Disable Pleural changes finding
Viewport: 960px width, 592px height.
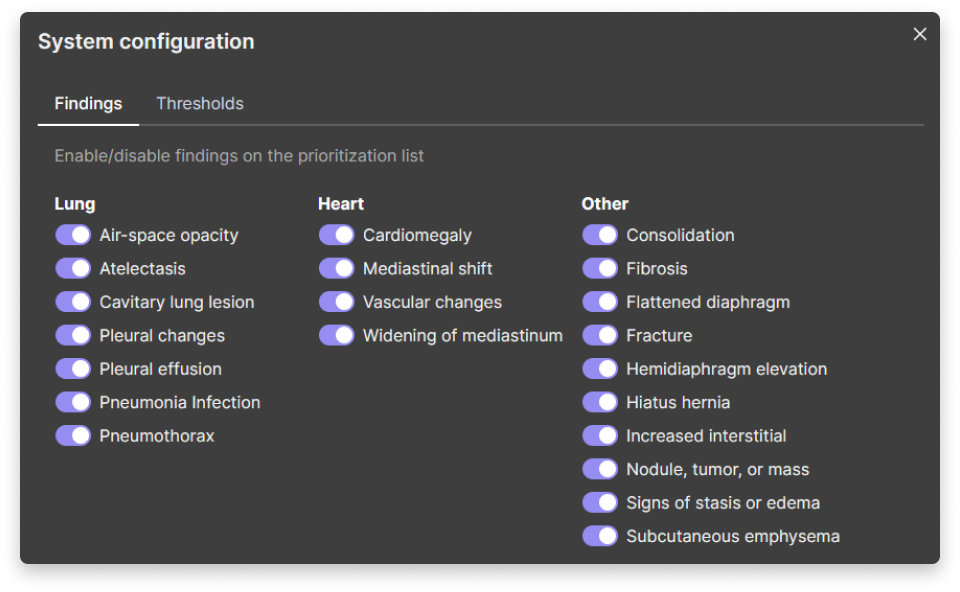73,335
